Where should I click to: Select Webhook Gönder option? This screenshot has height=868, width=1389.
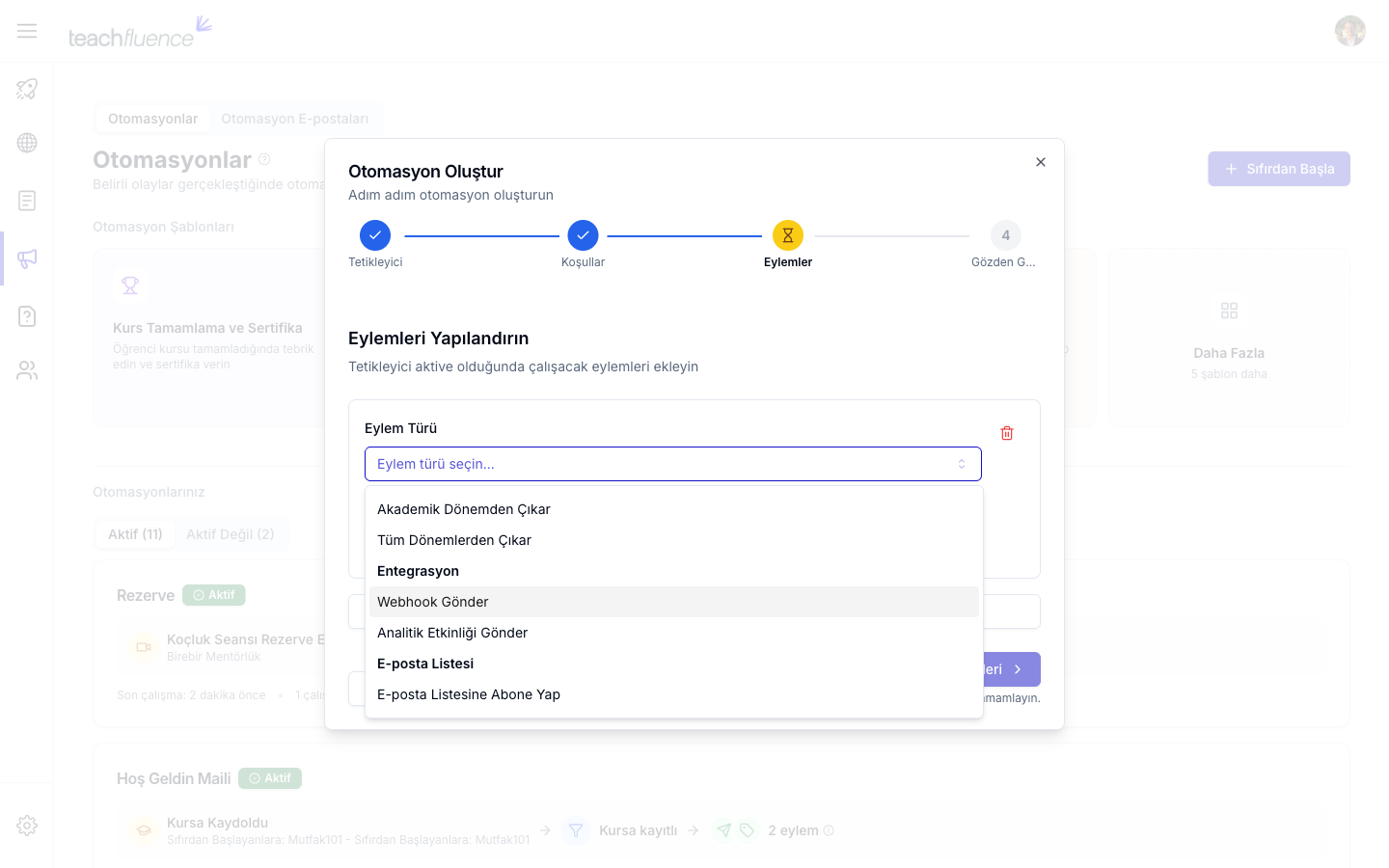[x=674, y=602]
